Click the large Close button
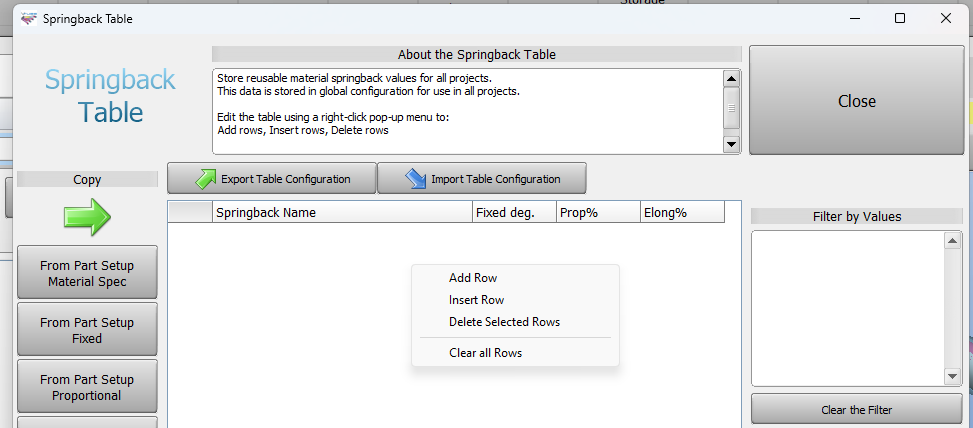 (x=857, y=100)
